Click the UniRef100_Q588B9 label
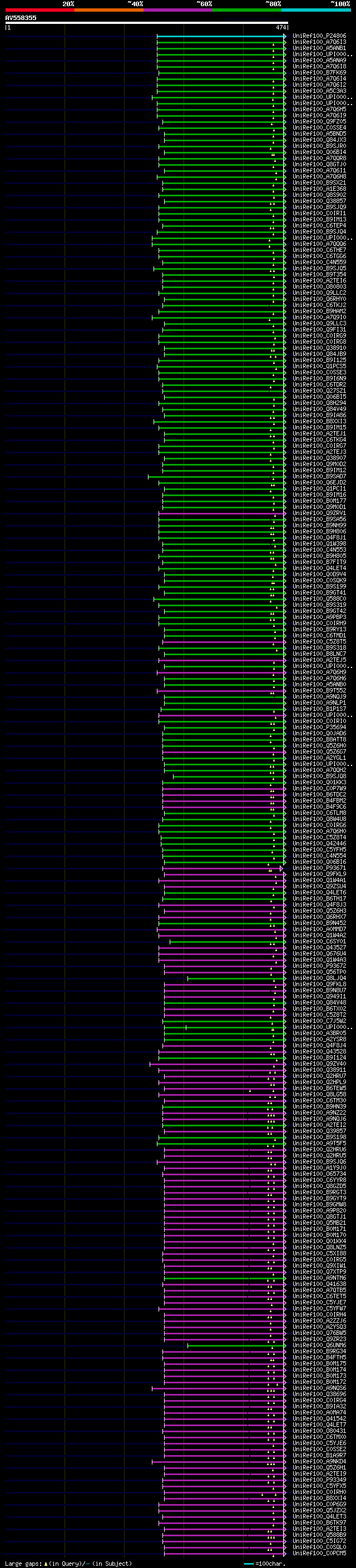Viewport: 356px width, 1568px height. [x=319, y=1535]
